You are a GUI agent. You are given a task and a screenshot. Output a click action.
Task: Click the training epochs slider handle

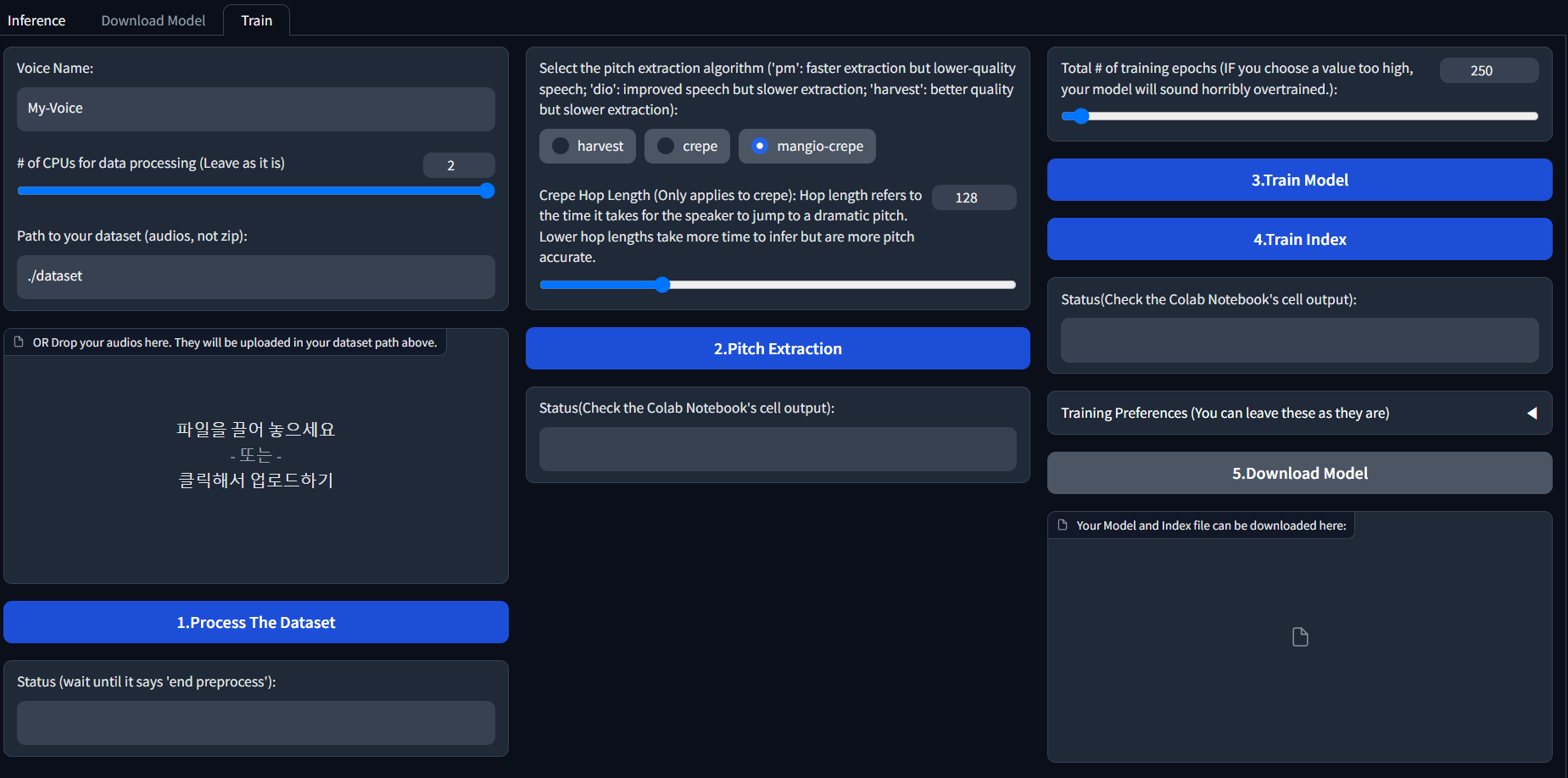(x=1080, y=116)
